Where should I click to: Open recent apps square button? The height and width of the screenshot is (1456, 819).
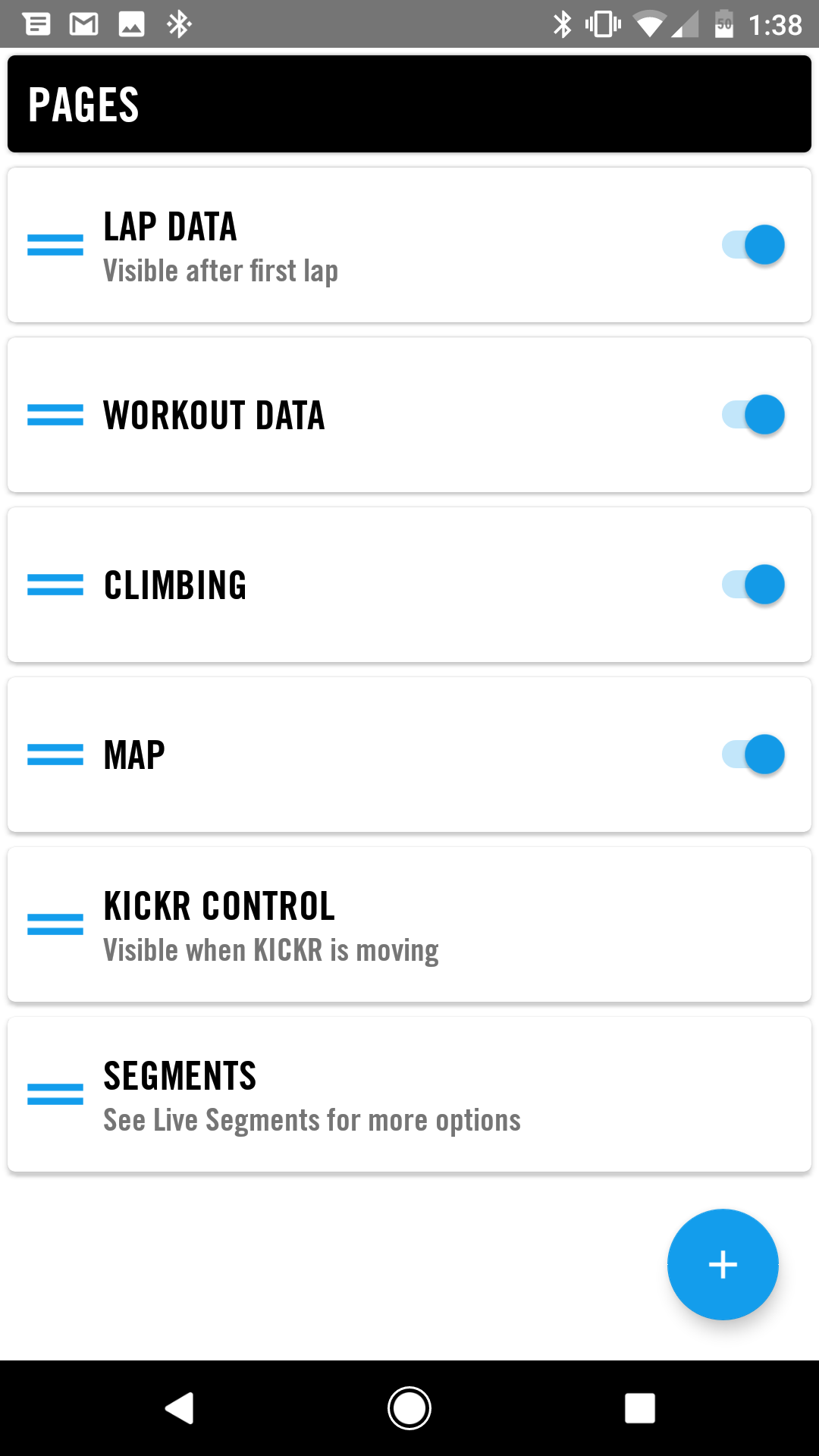click(640, 1408)
